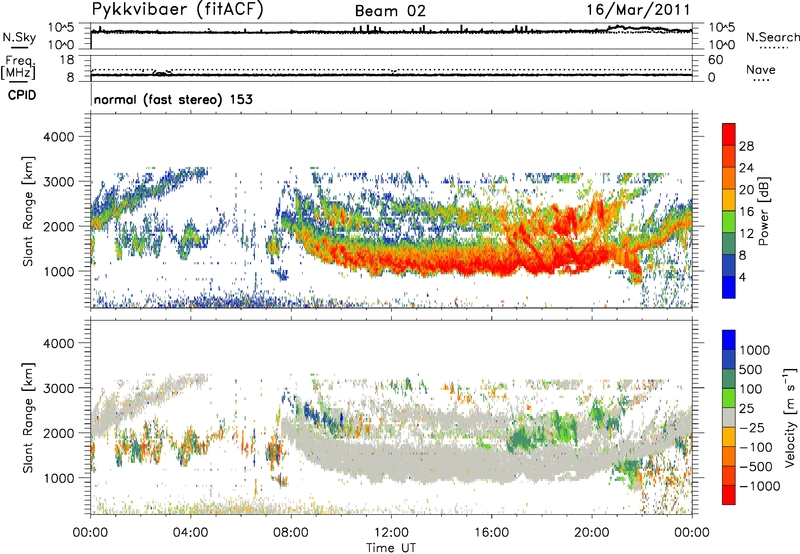800x554 pixels.
Task: Click the 2000 tick in the velocity panel
Action: point(59,433)
